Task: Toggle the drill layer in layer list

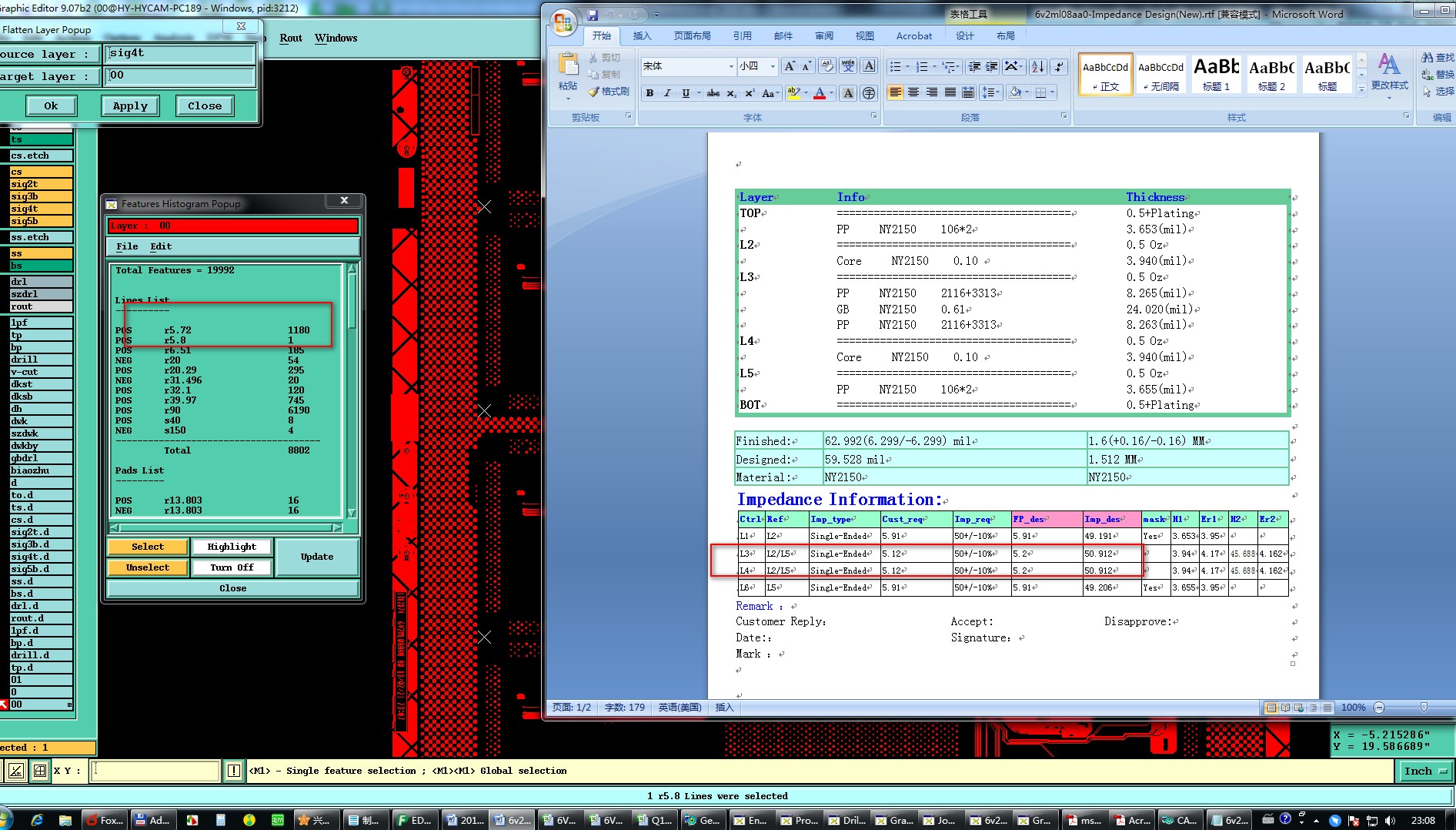Action: coord(42,360)
